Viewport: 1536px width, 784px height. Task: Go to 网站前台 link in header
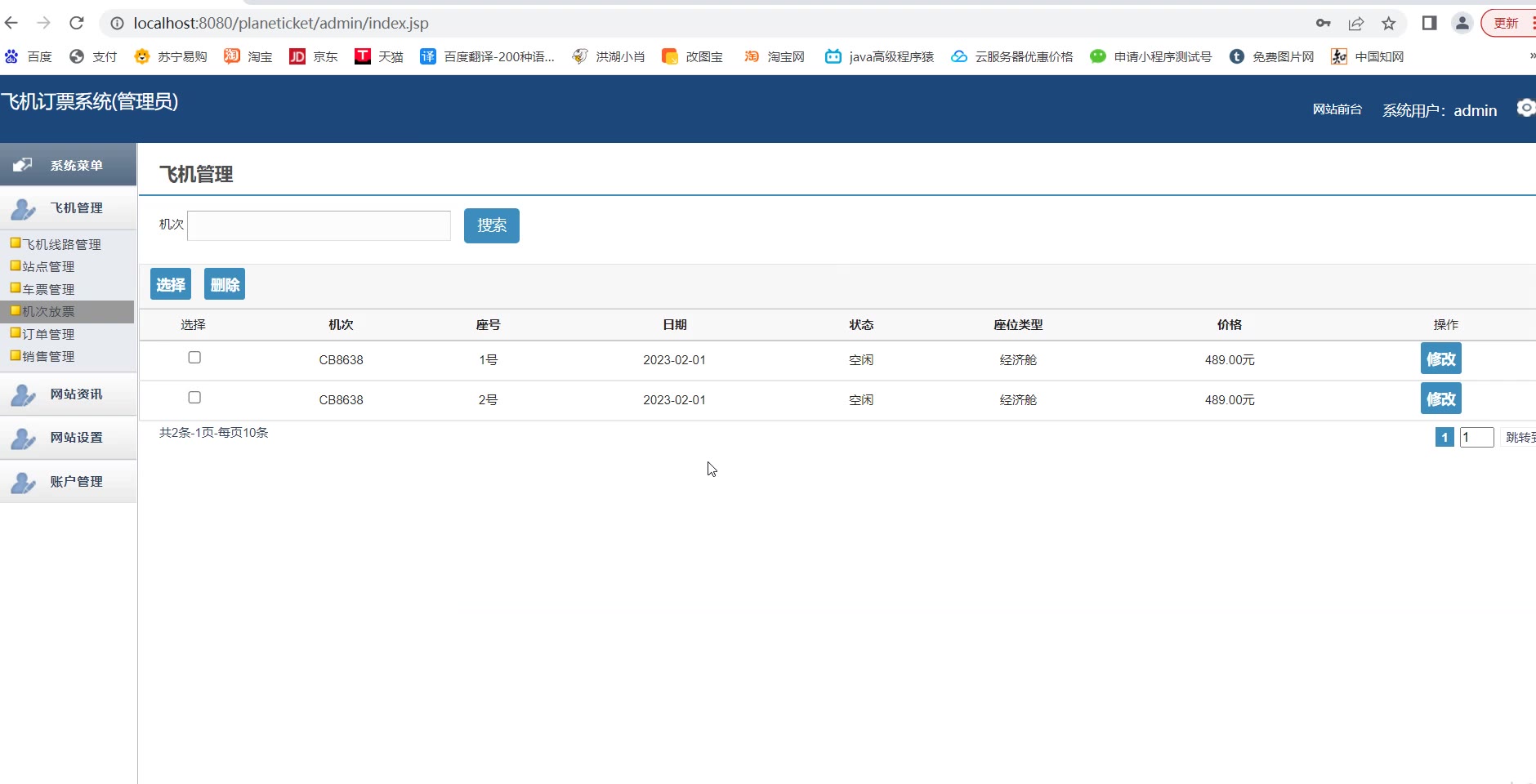(x=1337, y=109)
